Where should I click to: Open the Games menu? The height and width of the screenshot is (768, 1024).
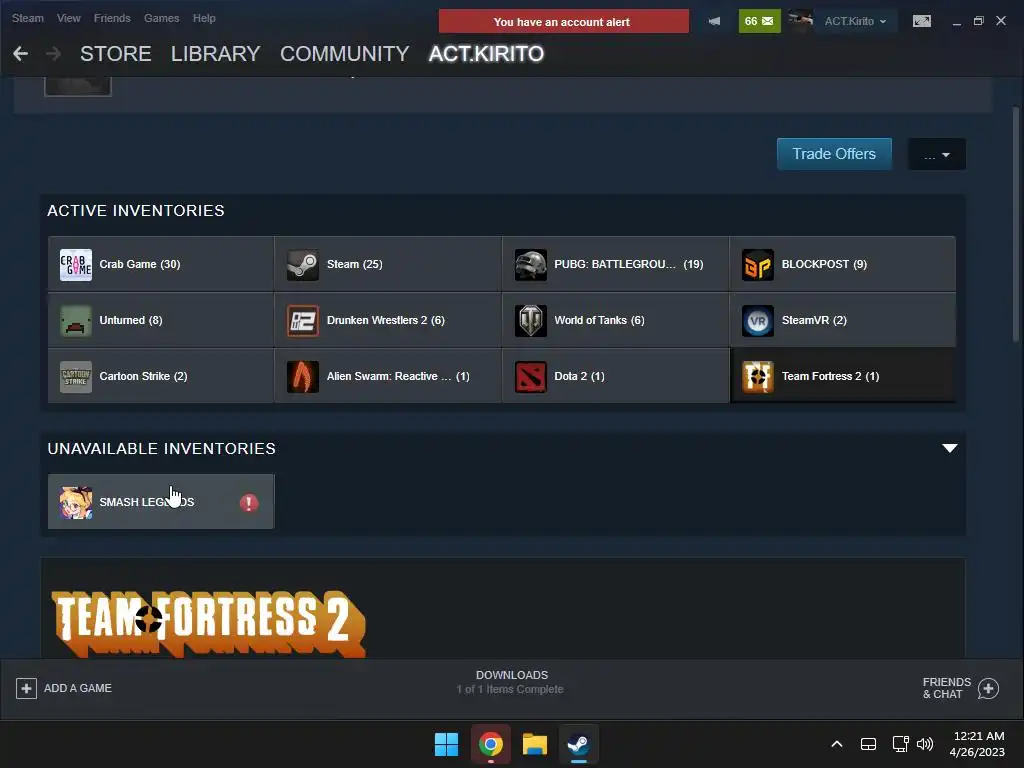point(161,18)
